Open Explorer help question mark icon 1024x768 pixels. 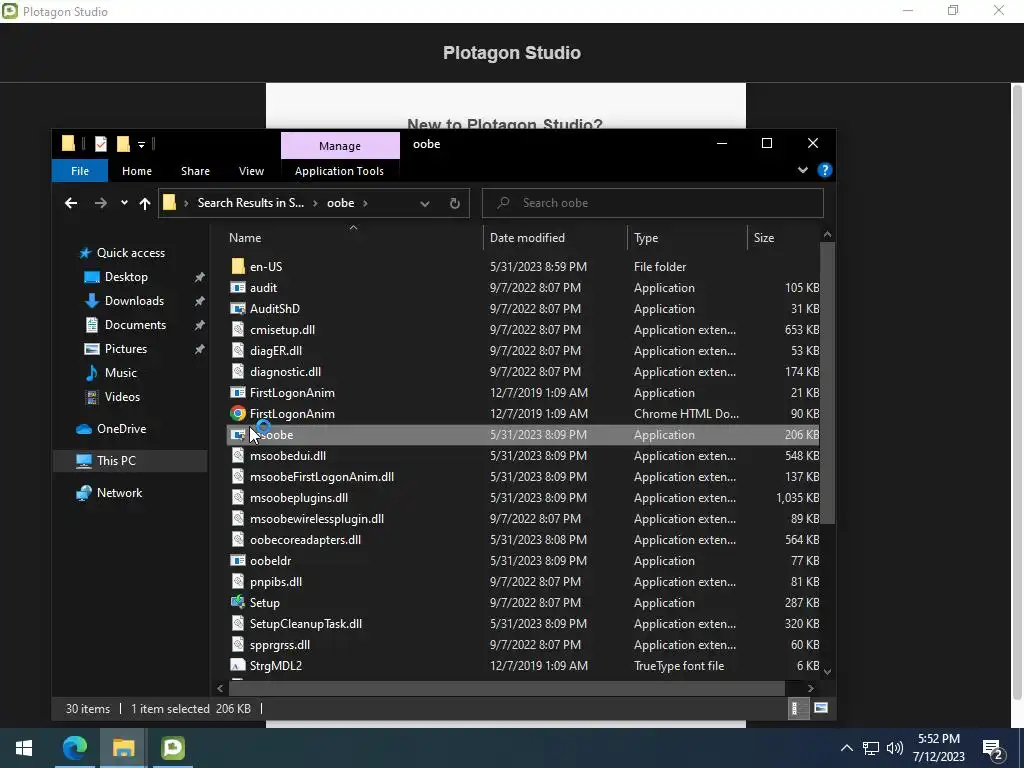[825, 170]
